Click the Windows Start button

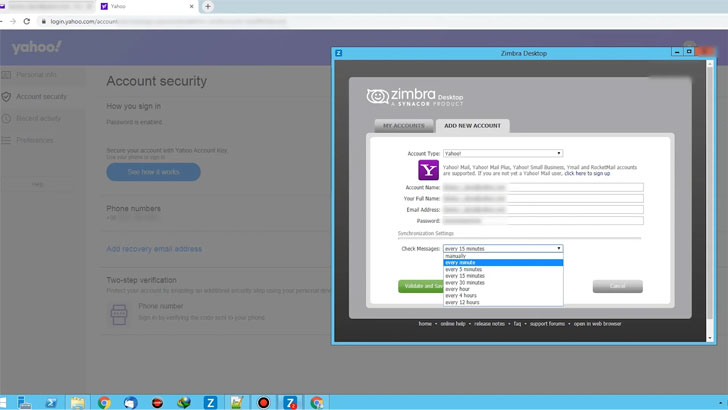click(3, 403)
